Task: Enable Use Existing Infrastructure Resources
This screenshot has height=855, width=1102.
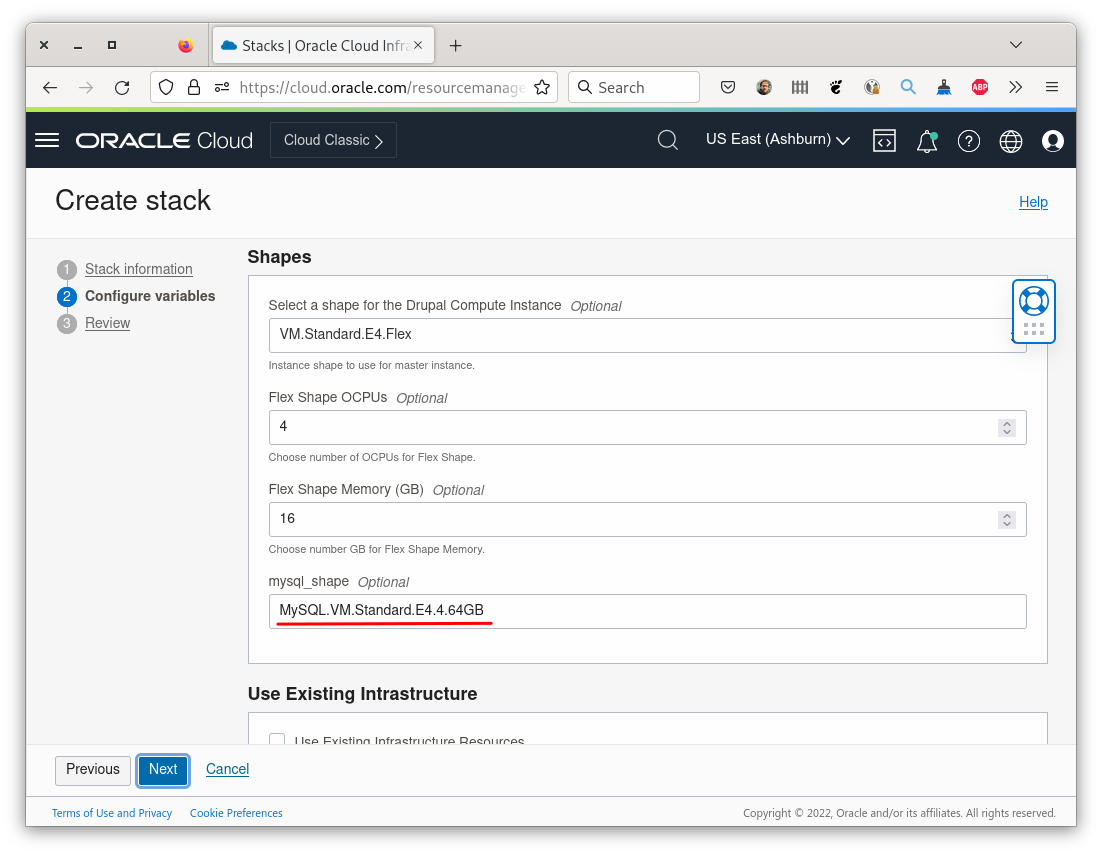Action: point(277,740)
